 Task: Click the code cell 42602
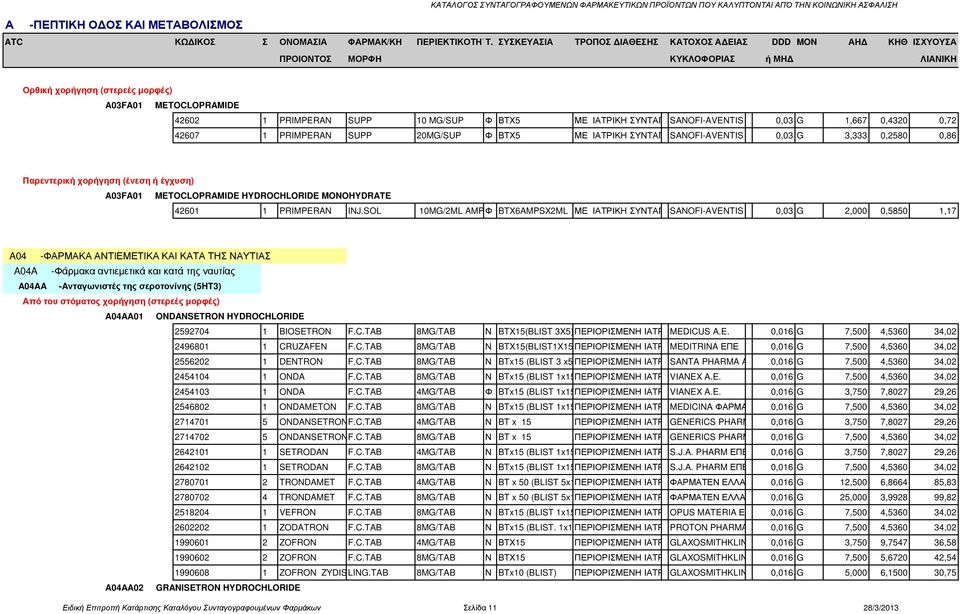(217, 121)
